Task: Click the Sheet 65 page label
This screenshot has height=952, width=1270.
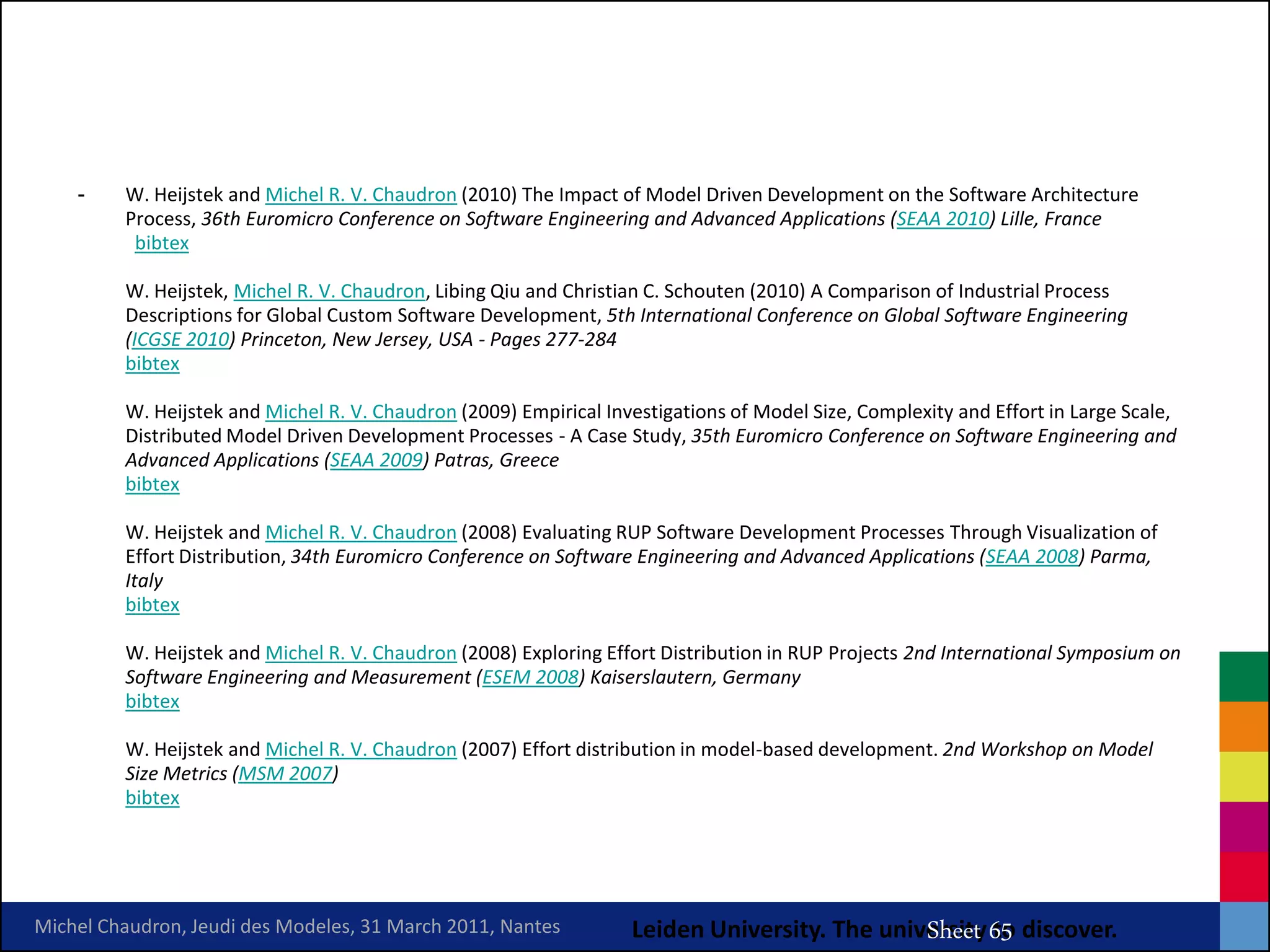Action: coord(969,930)
